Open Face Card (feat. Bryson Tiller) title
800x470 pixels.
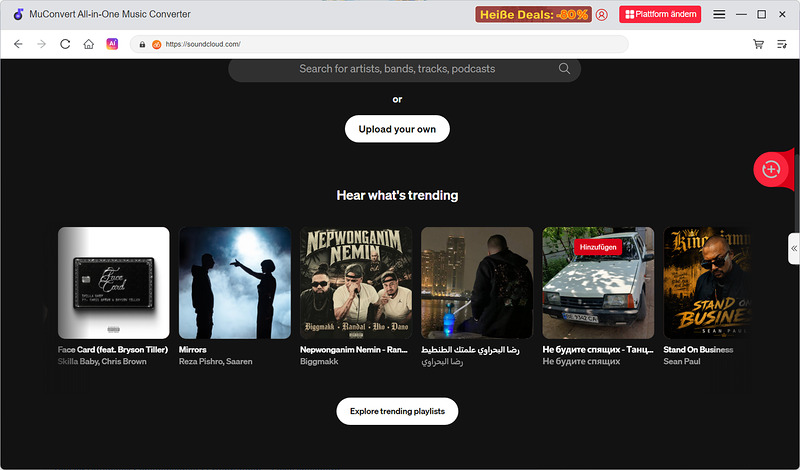(x=113, y=350)
